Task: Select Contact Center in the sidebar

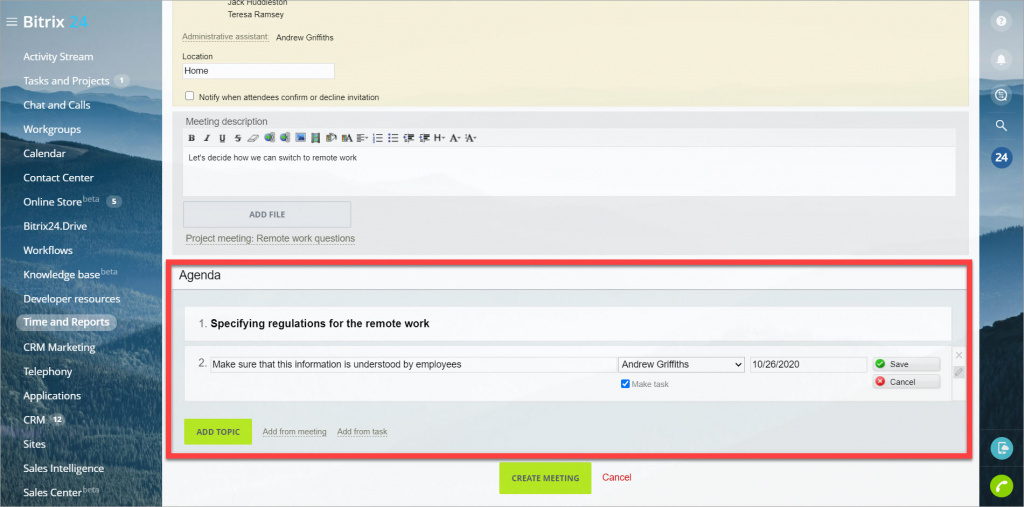Action: click(58, 178)
